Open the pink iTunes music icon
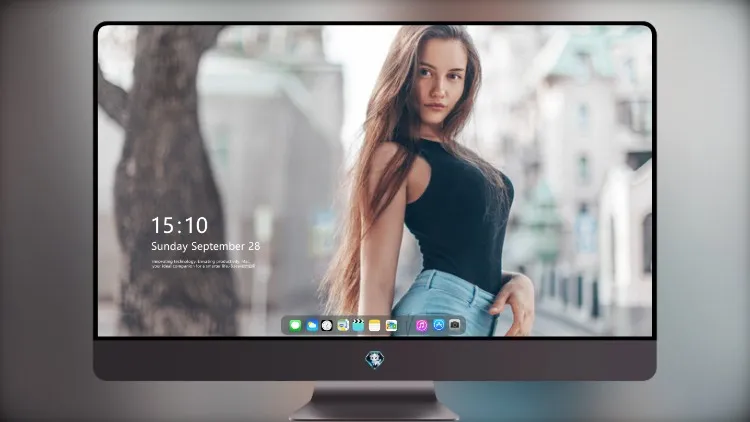 coord(421,326)
